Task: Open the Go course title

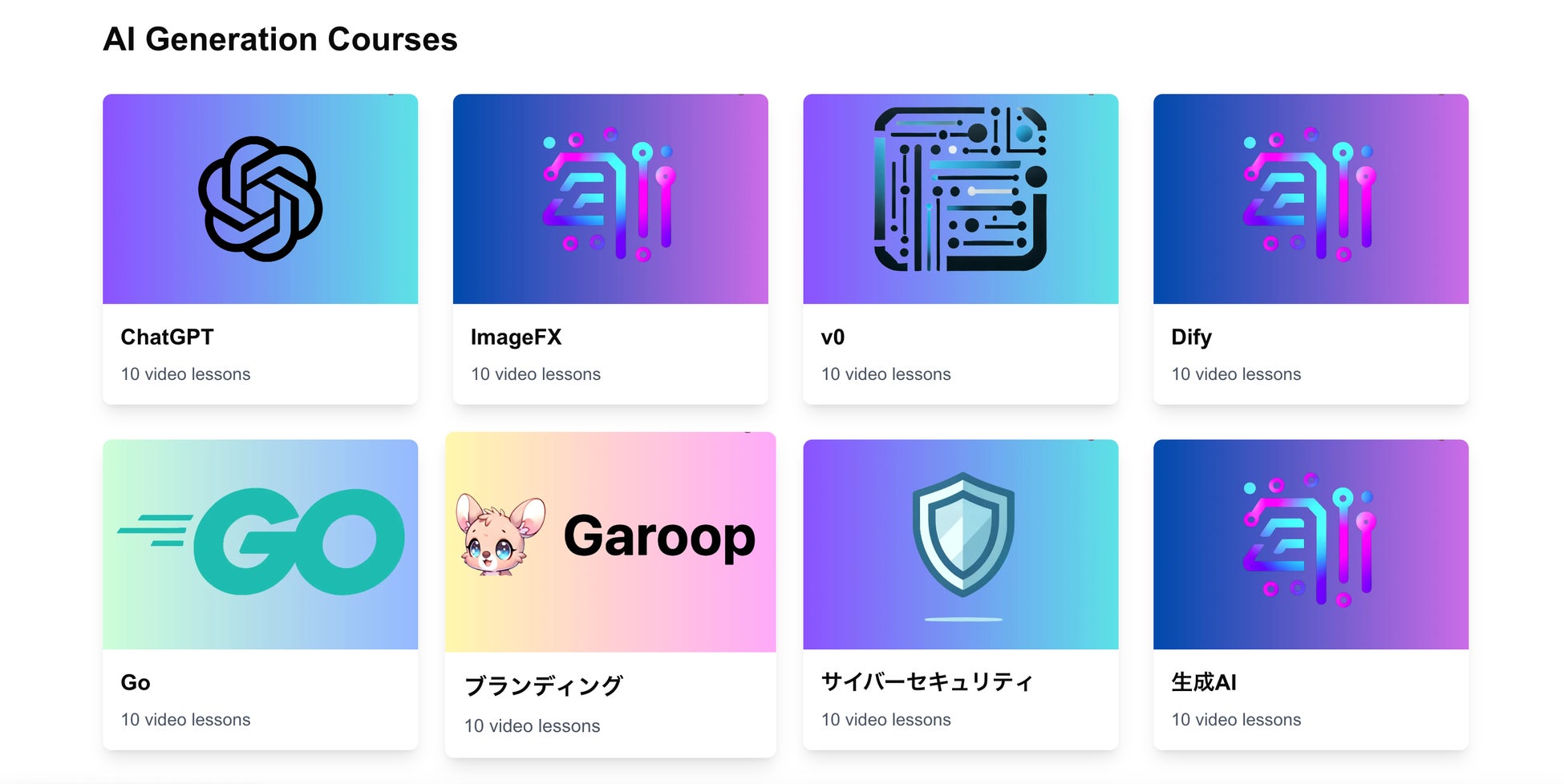Action: point(136,682)
